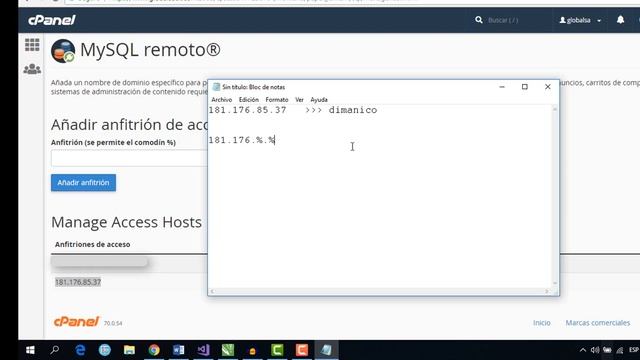Show hidden tray icons chevron
Screen dimensions: 640x360
583,350
